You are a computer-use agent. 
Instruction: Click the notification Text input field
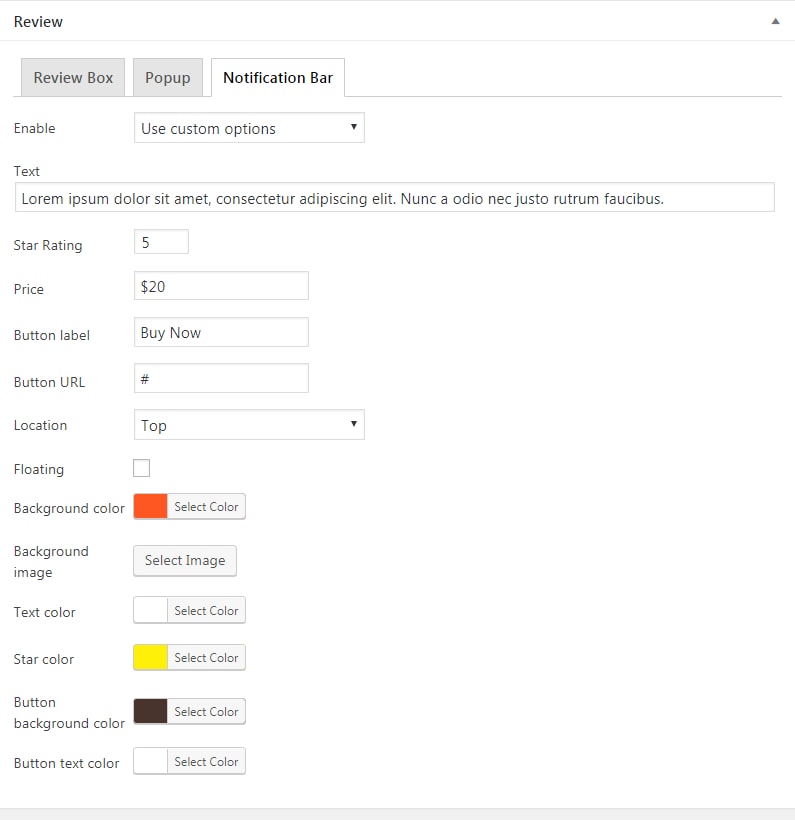point(395,198)
